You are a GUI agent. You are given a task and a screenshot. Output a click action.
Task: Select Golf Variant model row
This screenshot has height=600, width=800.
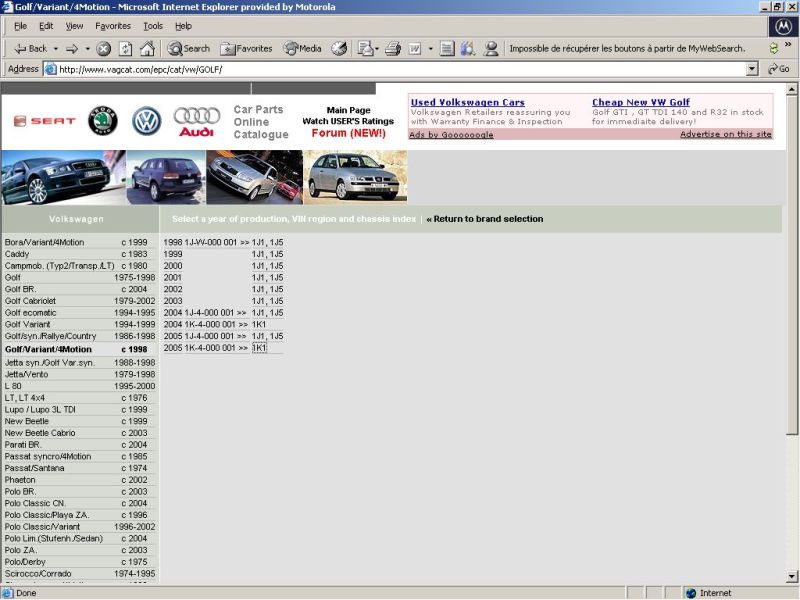(80, 324)
